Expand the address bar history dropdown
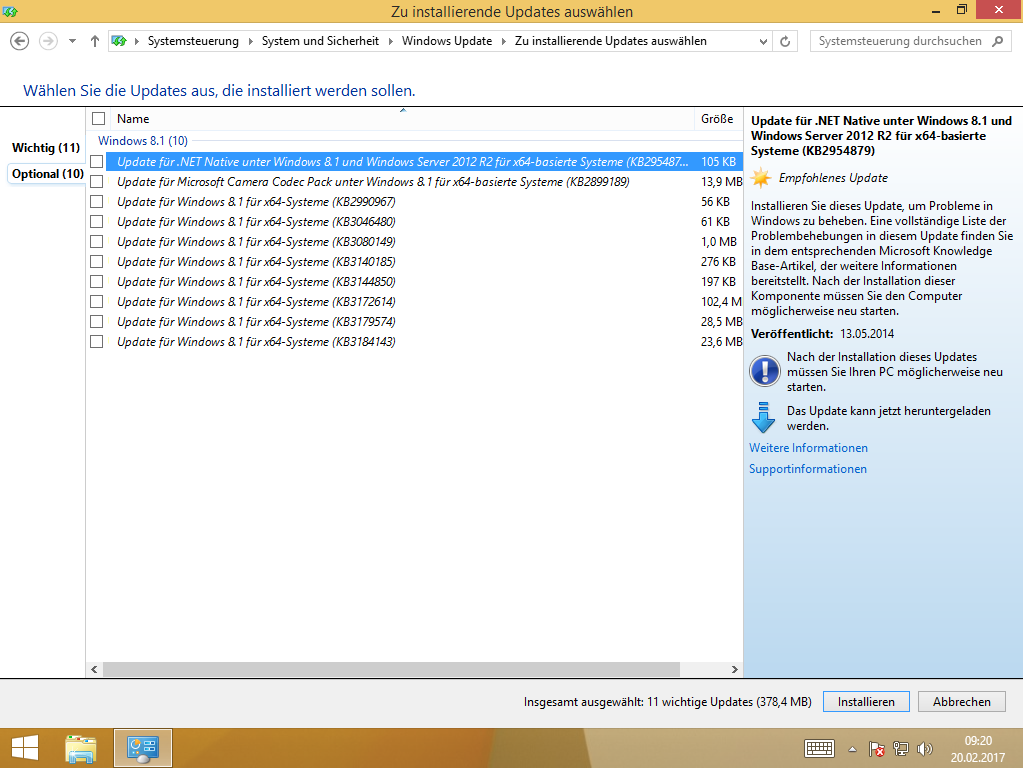 tap(763, 41)
